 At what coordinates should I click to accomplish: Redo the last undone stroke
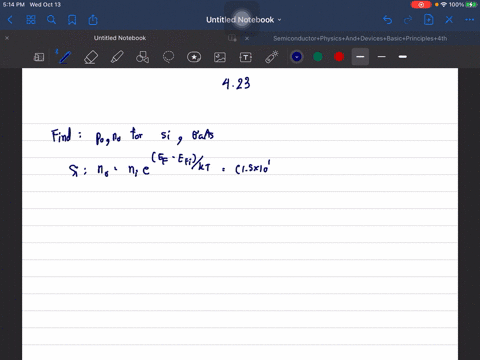pyautogui.click(x=408, y=20)
